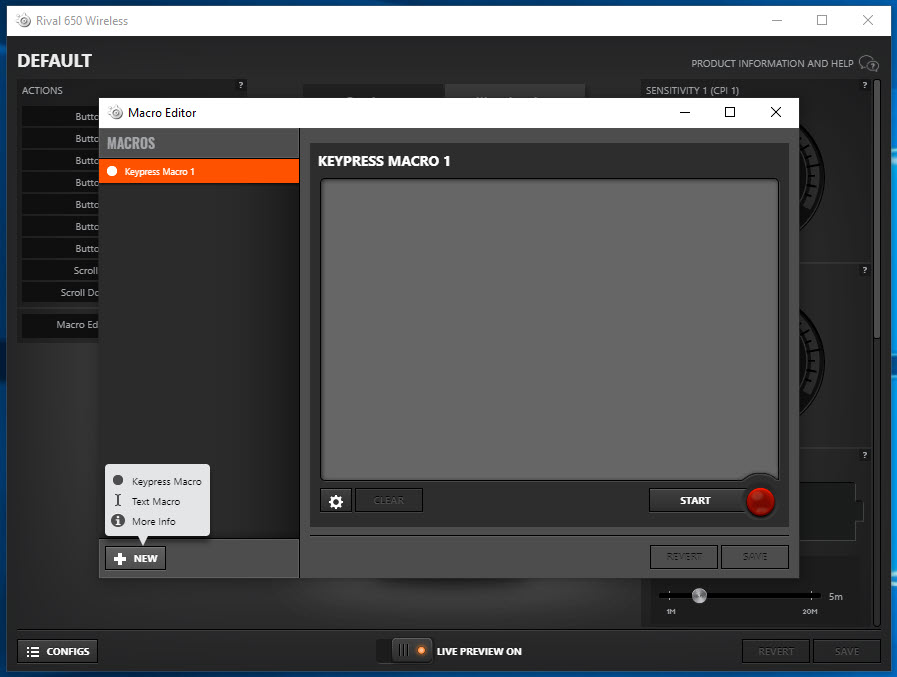Open product help chat bubble icon

868,63
